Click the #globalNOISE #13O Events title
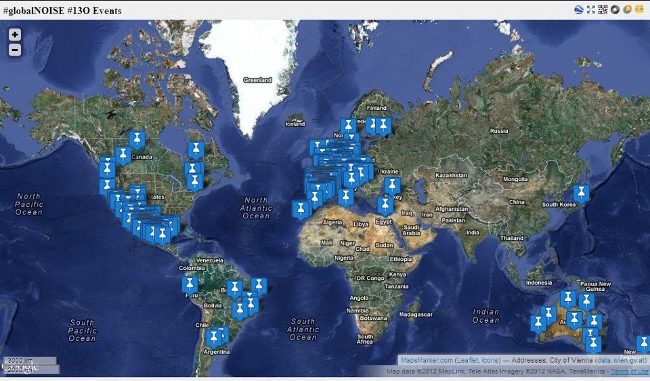The height and width of the screenshot is (381, 650). pyautogui.click(x=62, y=10)
